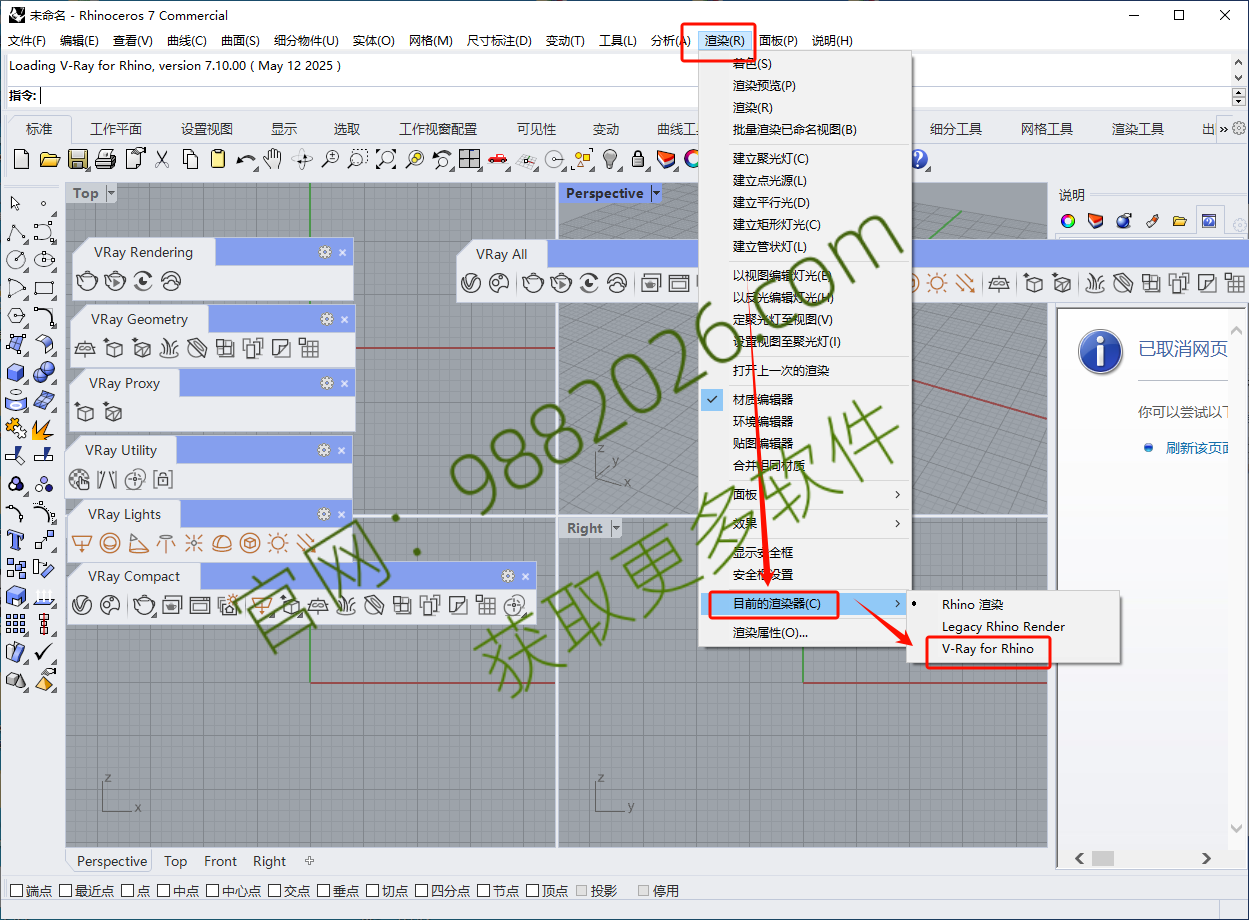The image size is (1249, 920).
Task: Expand the 效果 submenu in render menu
Action: click(x=805, y=523)
